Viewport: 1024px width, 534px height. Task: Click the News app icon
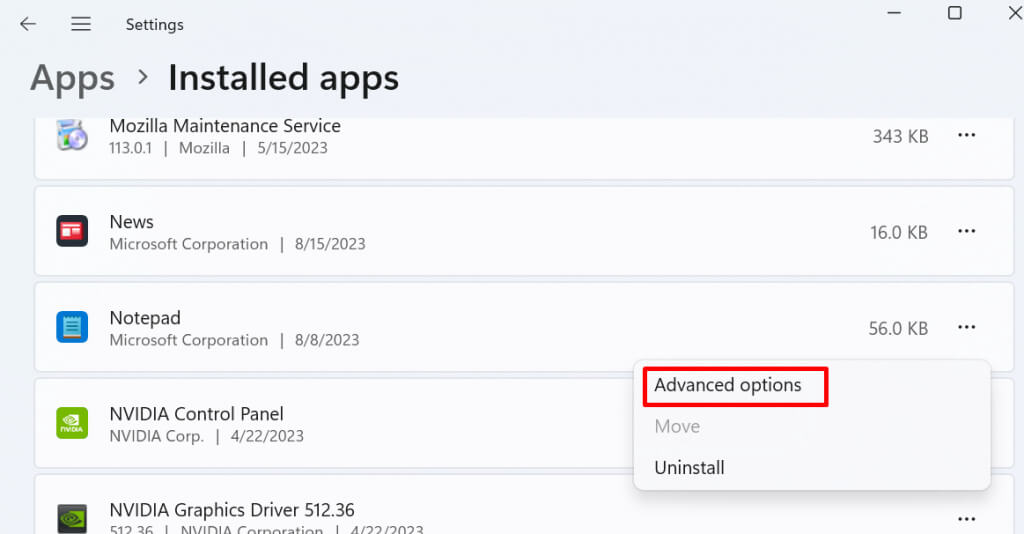tap(72, 232)
